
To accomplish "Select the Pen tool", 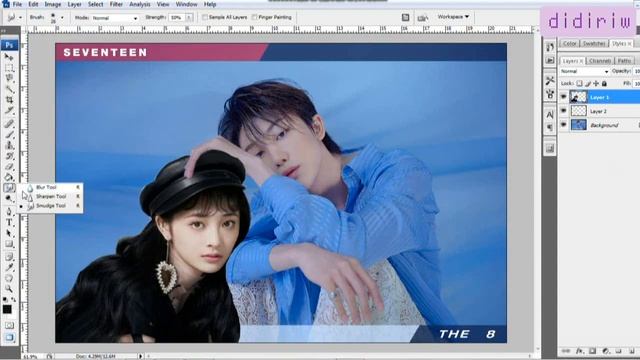I will click(x=9, y=212).
